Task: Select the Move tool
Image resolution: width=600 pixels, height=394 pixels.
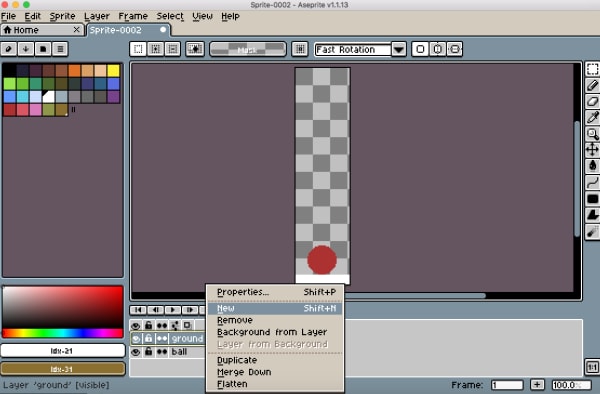Action: pos(592,150)
